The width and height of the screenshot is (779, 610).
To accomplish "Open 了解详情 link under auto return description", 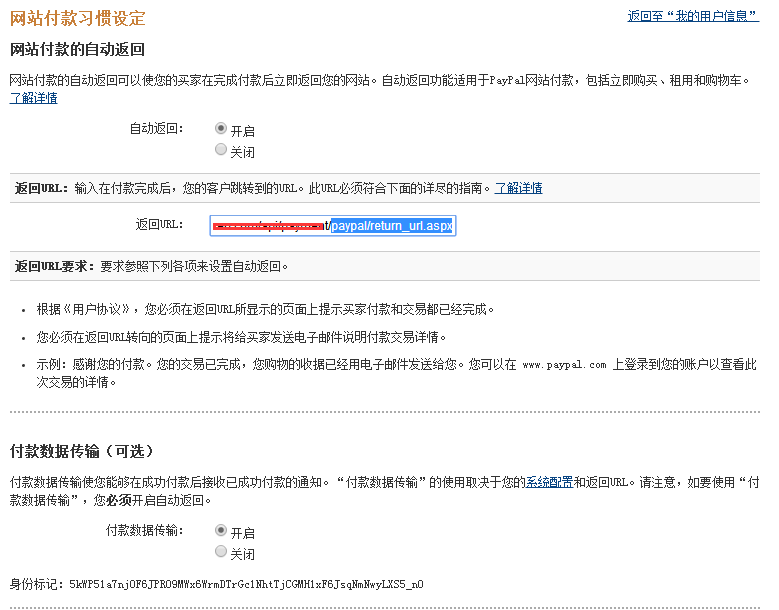I will [x=33, y=98].
